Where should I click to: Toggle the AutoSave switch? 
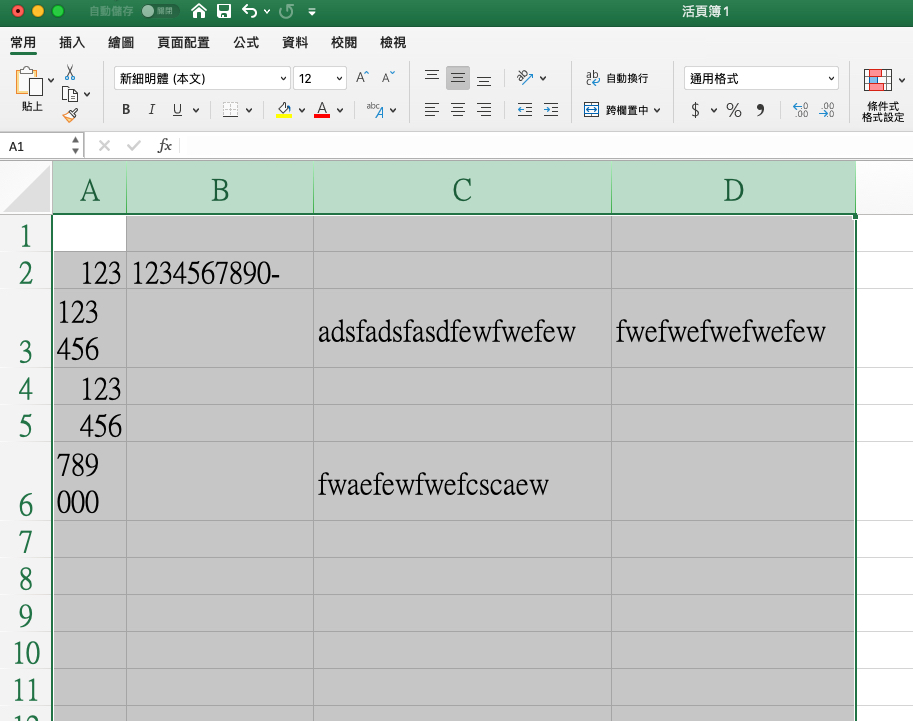tap(160, 11)
